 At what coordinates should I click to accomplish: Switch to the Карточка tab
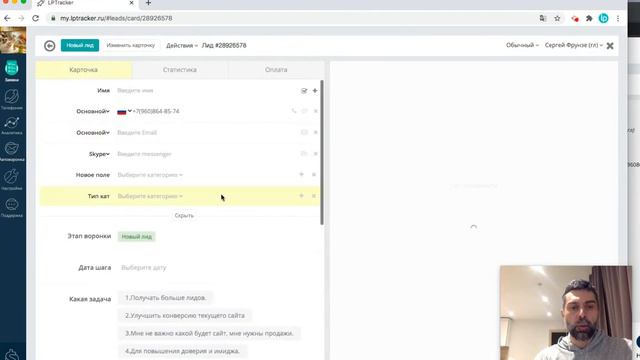tap(84, 70)
